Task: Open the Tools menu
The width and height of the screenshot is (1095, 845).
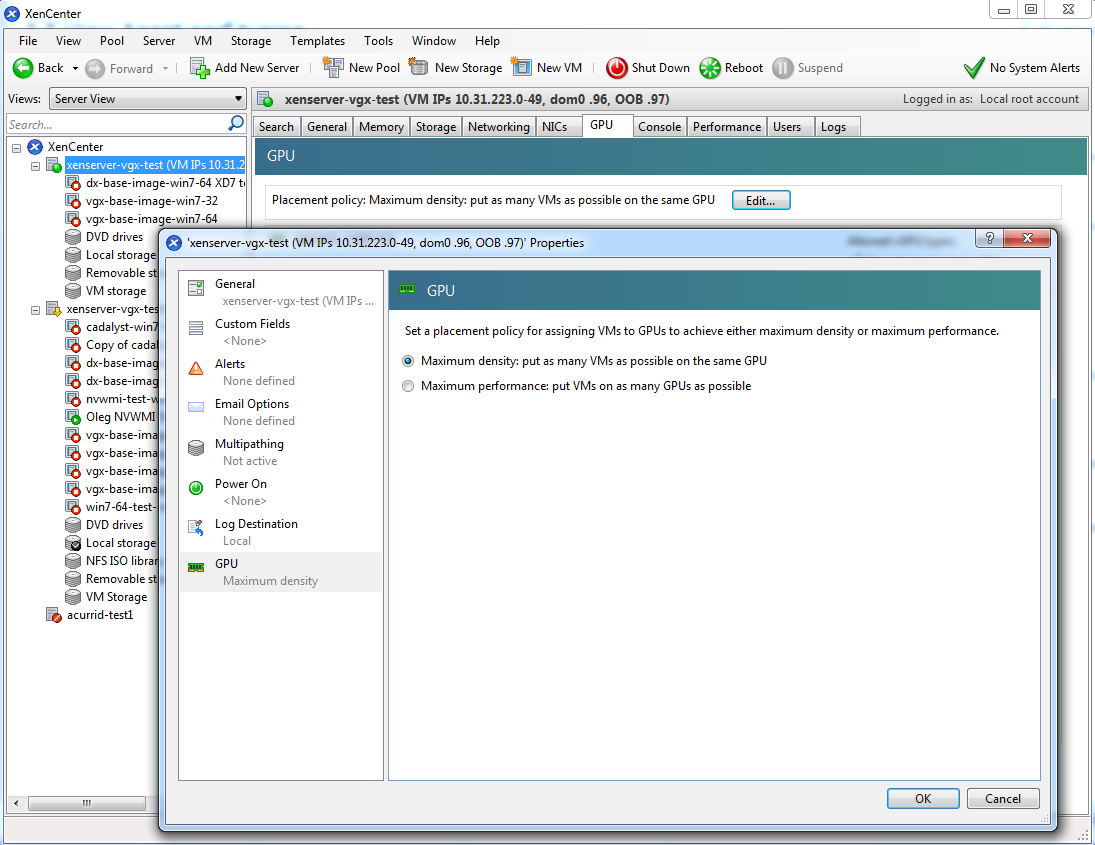Action: [378, 41]
